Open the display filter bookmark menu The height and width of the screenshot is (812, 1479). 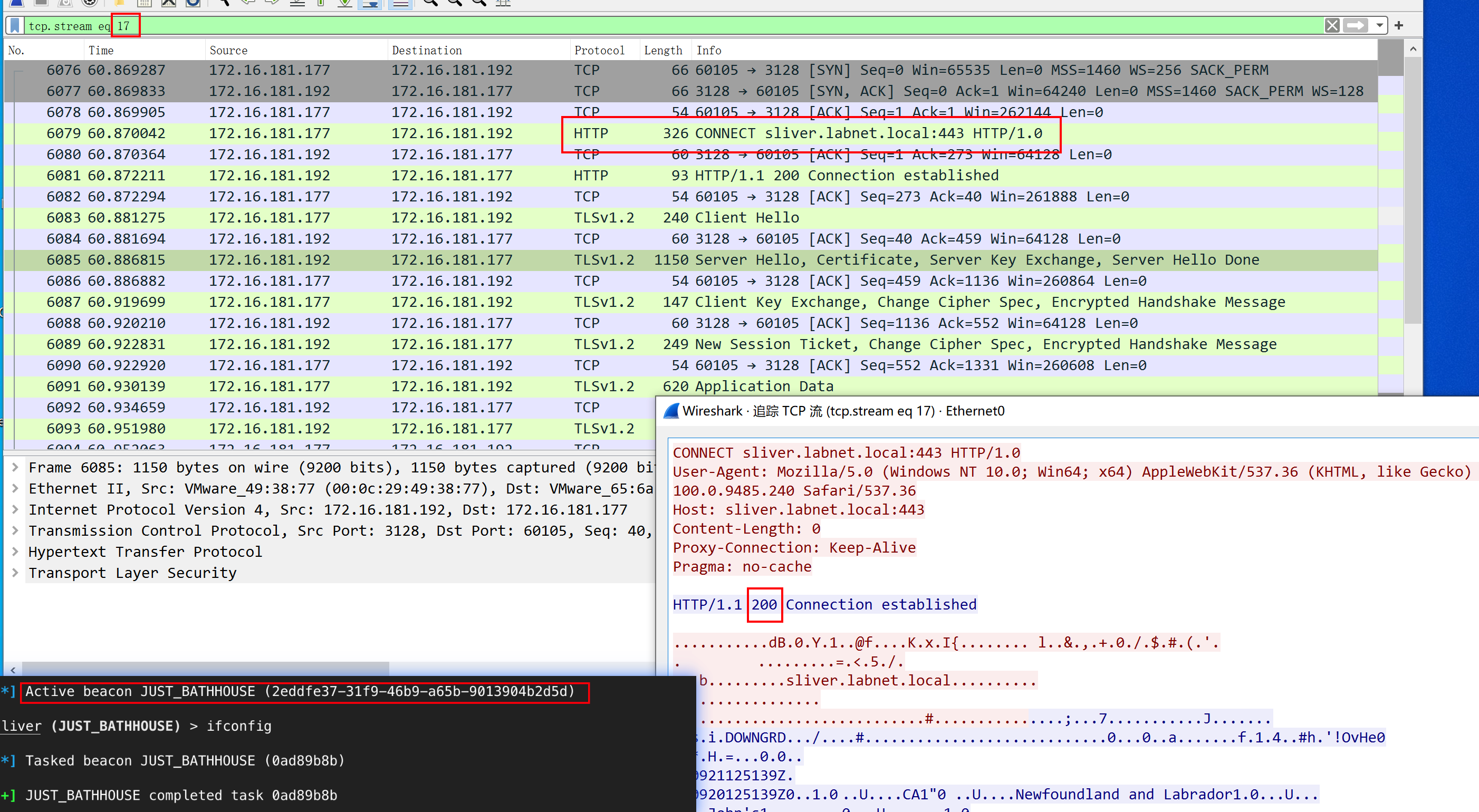click(15, 26)
